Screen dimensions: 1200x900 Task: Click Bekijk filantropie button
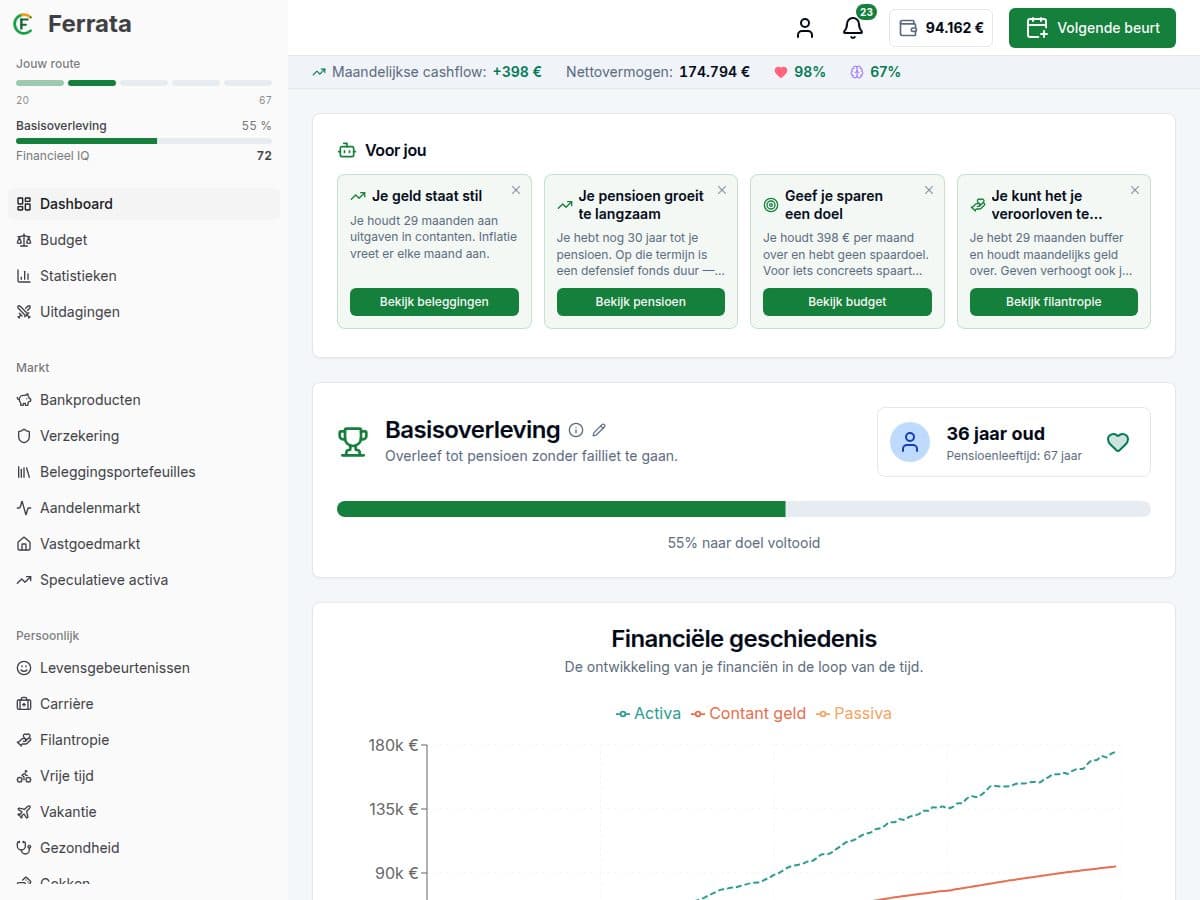pos(1054,302)
